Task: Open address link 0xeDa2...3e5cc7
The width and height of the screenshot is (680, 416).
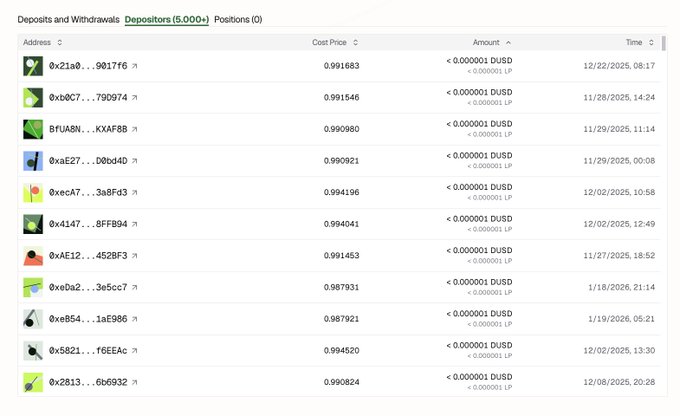Action: [88, 288]
